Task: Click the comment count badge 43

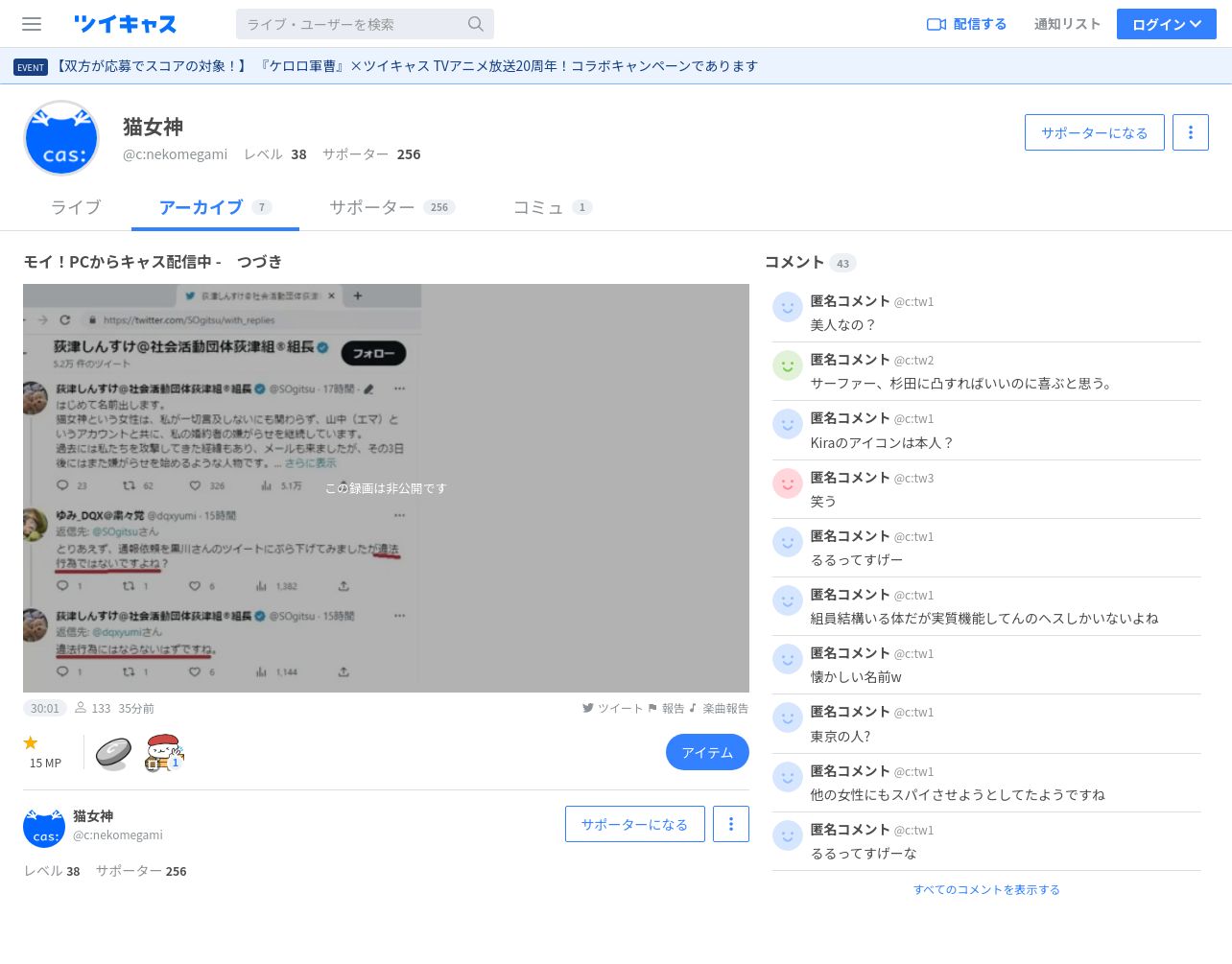Action: [x=842, y=263]
